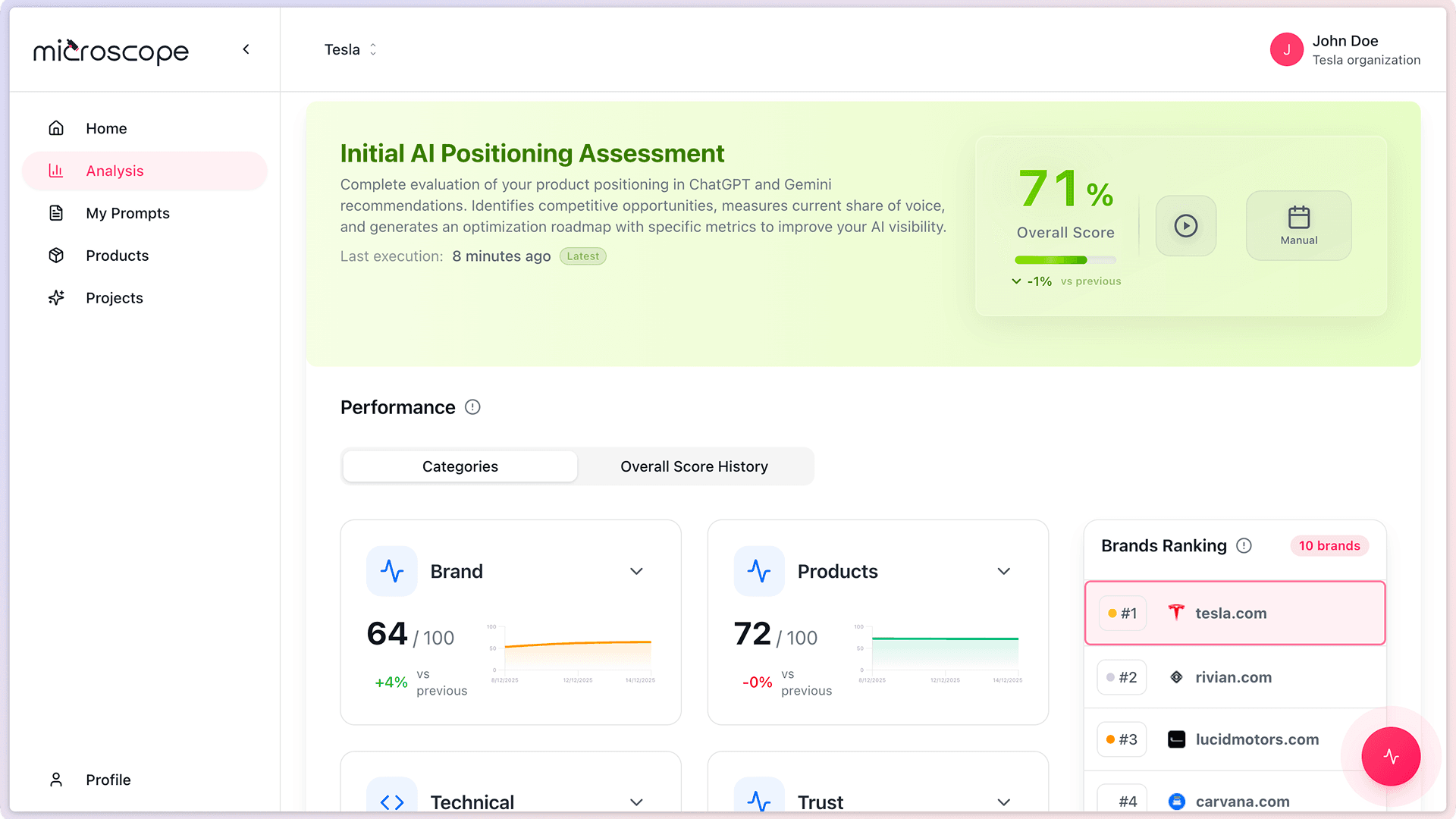Open the Performance info icon
Viewport: 1456px width, 819px height.
point(472,407)
